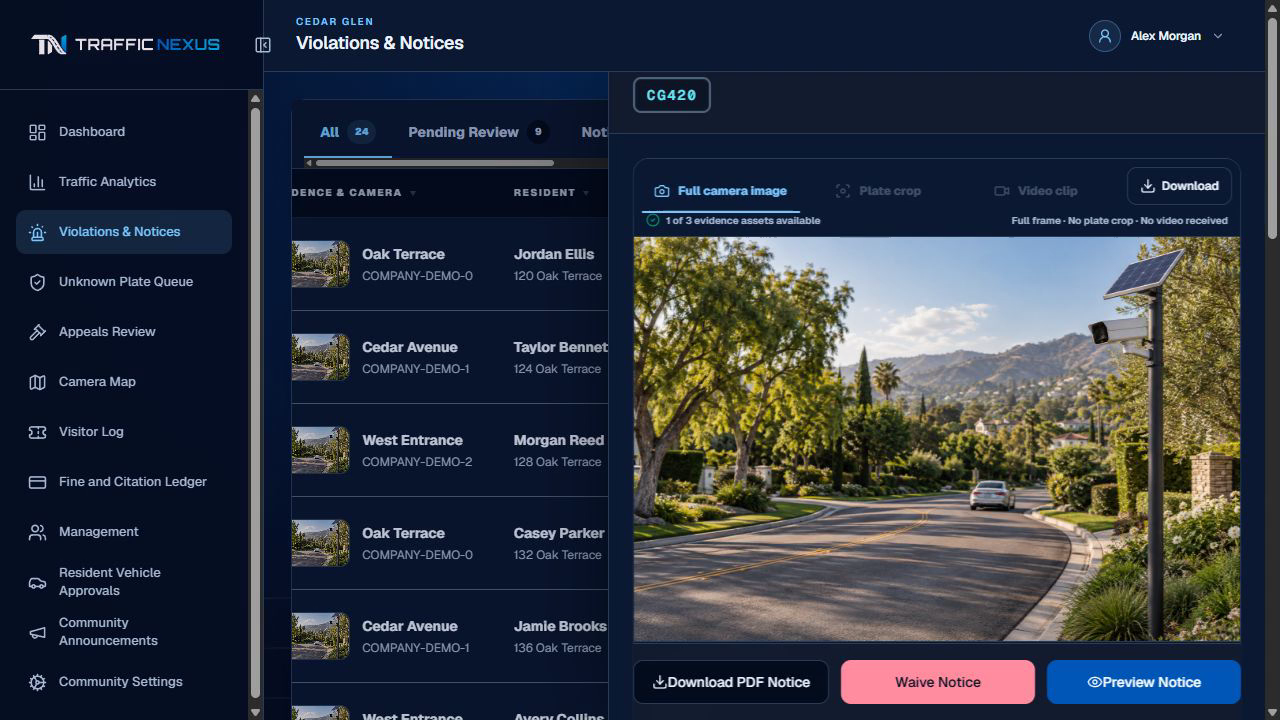Click the Violations & Notices siren icon
Image resolution: width=1280 pixels, height=720 pixels.
pyautogui.click(x=37, y=232)
